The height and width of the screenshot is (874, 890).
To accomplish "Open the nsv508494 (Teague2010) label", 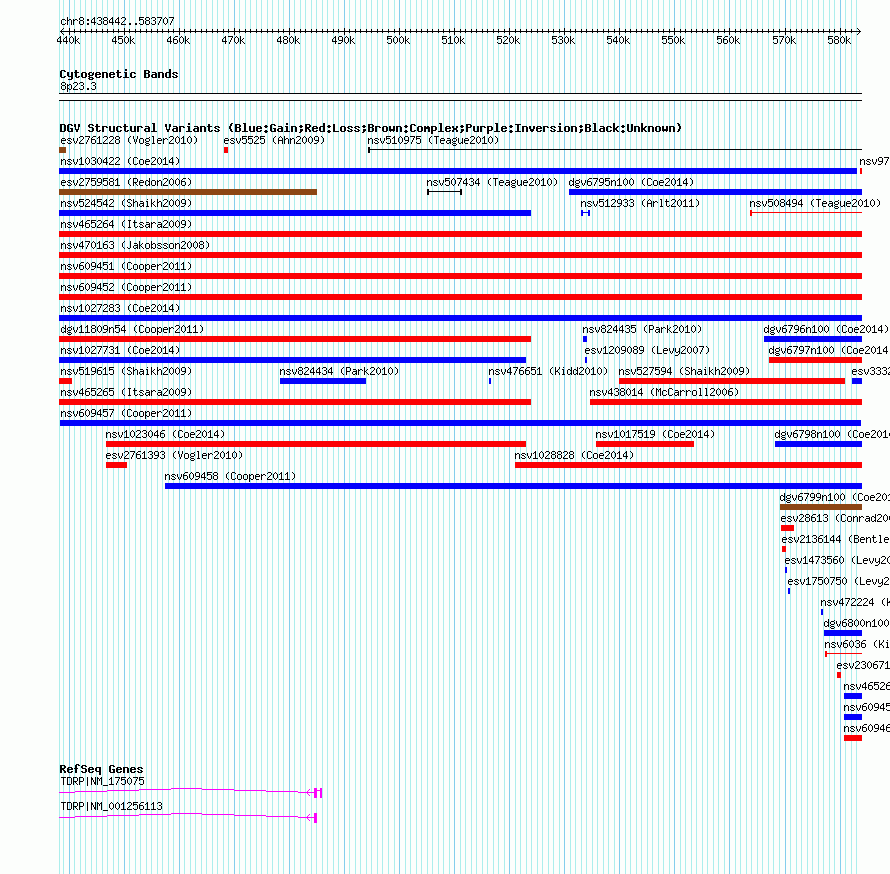I will pyautogui.click(x=815, y=203).
